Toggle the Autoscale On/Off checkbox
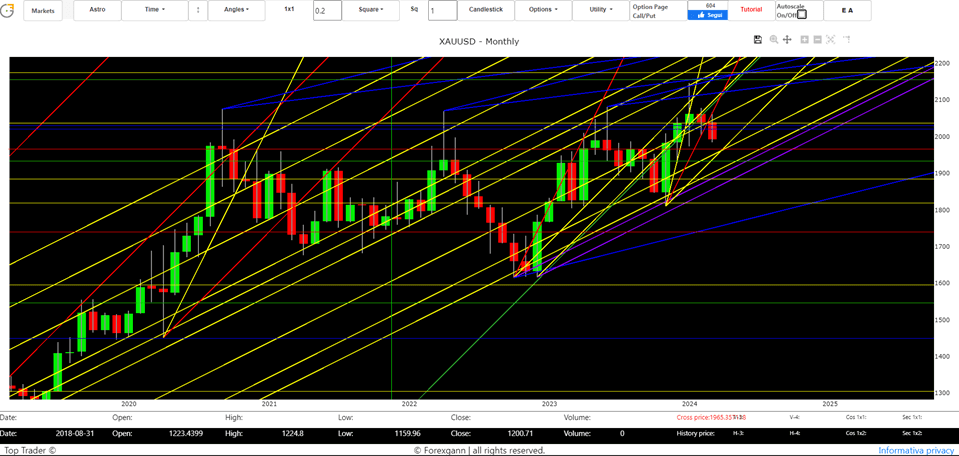The height and width of the screenshot is (456, 959). click(802, 15)
